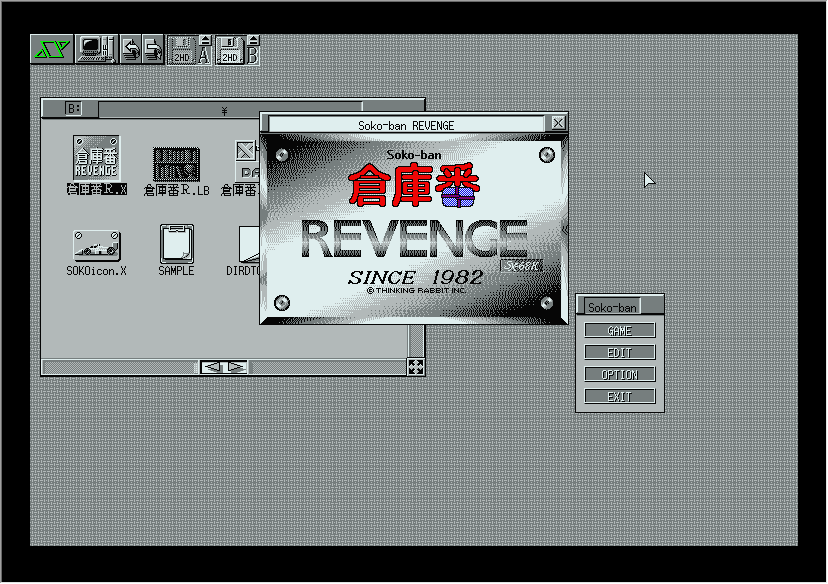
Task: Click the file window resize corner box
Action: pos(416,367)
